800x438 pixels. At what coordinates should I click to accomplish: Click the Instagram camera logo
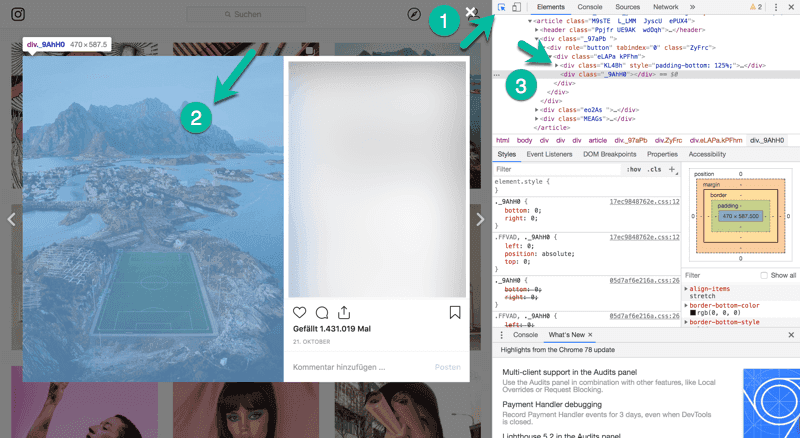pos(18,14)
